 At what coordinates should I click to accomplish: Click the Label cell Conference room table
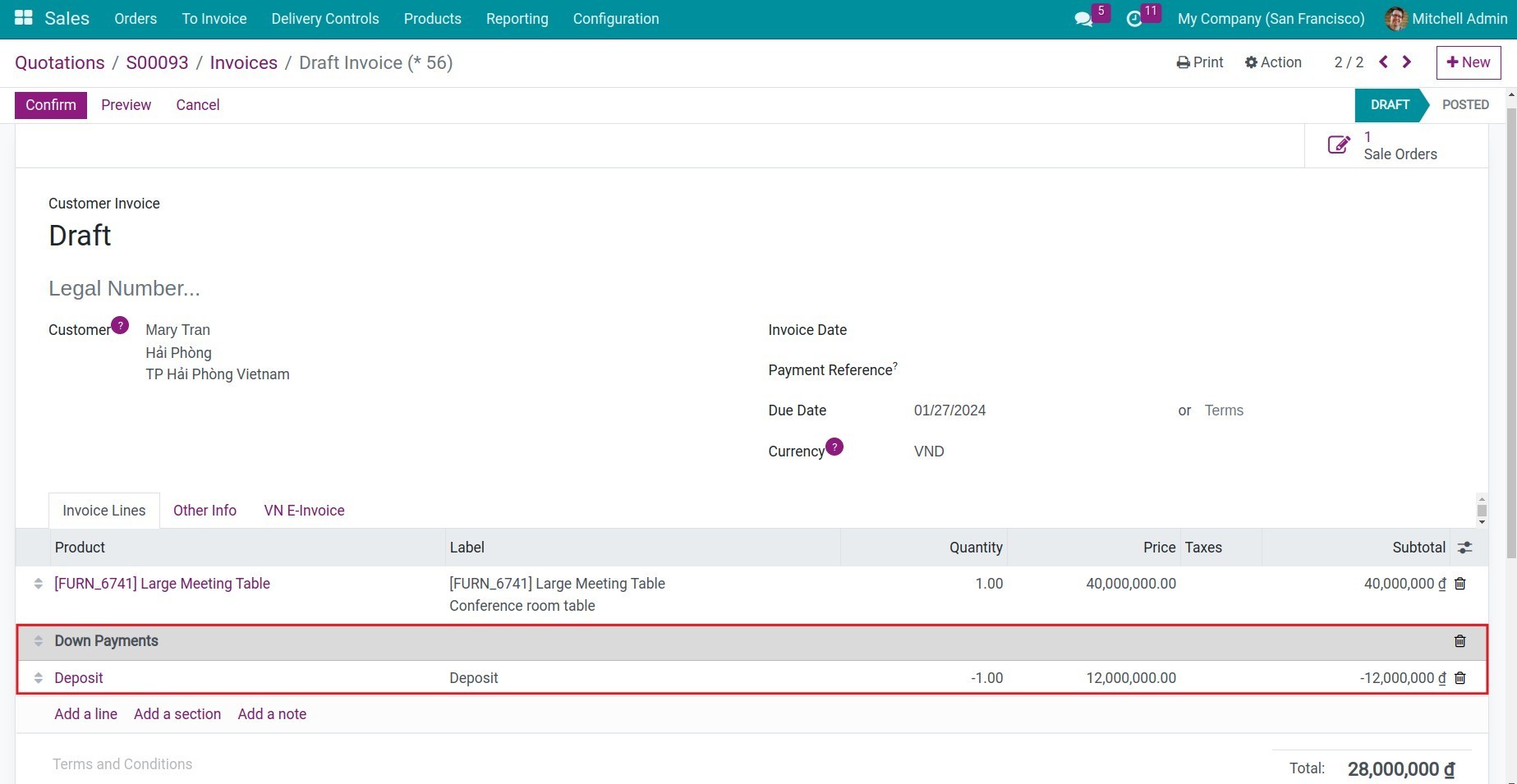tap(522, 606)
